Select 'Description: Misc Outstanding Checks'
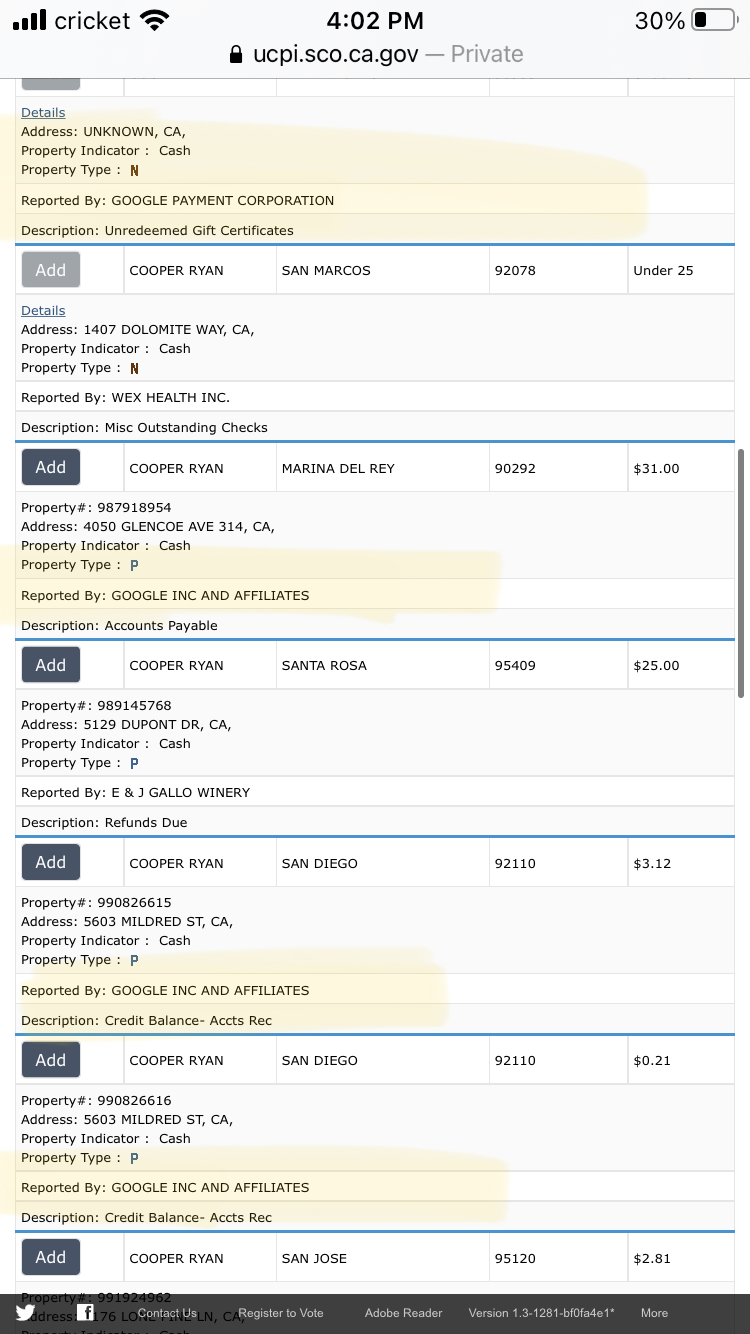Image resolution: width=750 pixels, height=1334 pixels. [144, 428]
